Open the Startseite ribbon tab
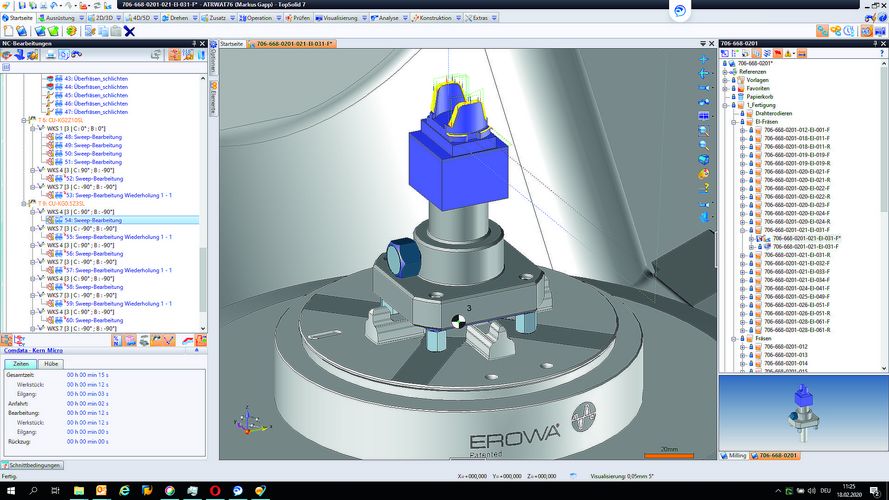 pyautogui.click(x=18, y=18)
